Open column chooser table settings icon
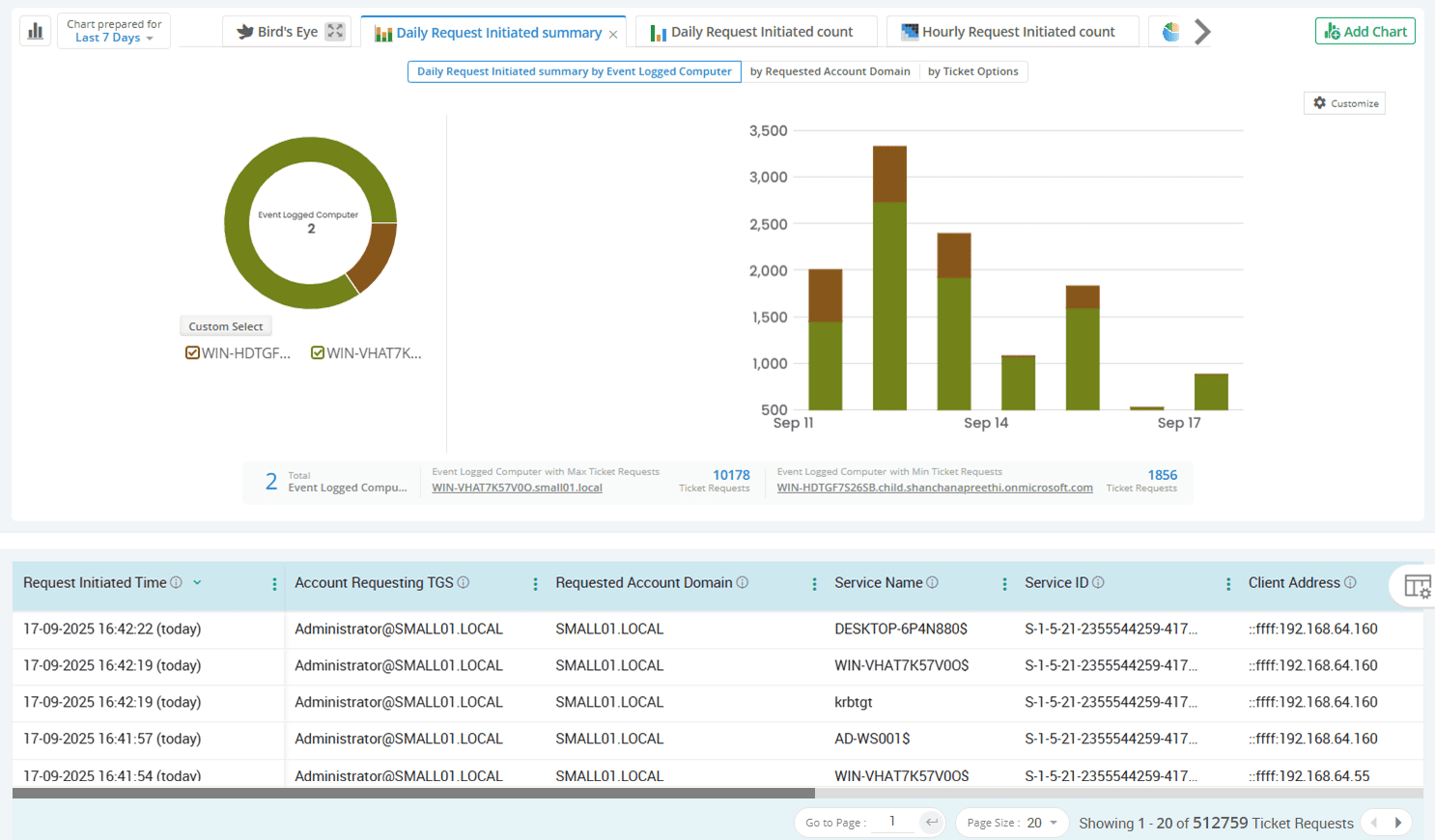This screenshot has height=840, width=1435. pos(1417,586)
